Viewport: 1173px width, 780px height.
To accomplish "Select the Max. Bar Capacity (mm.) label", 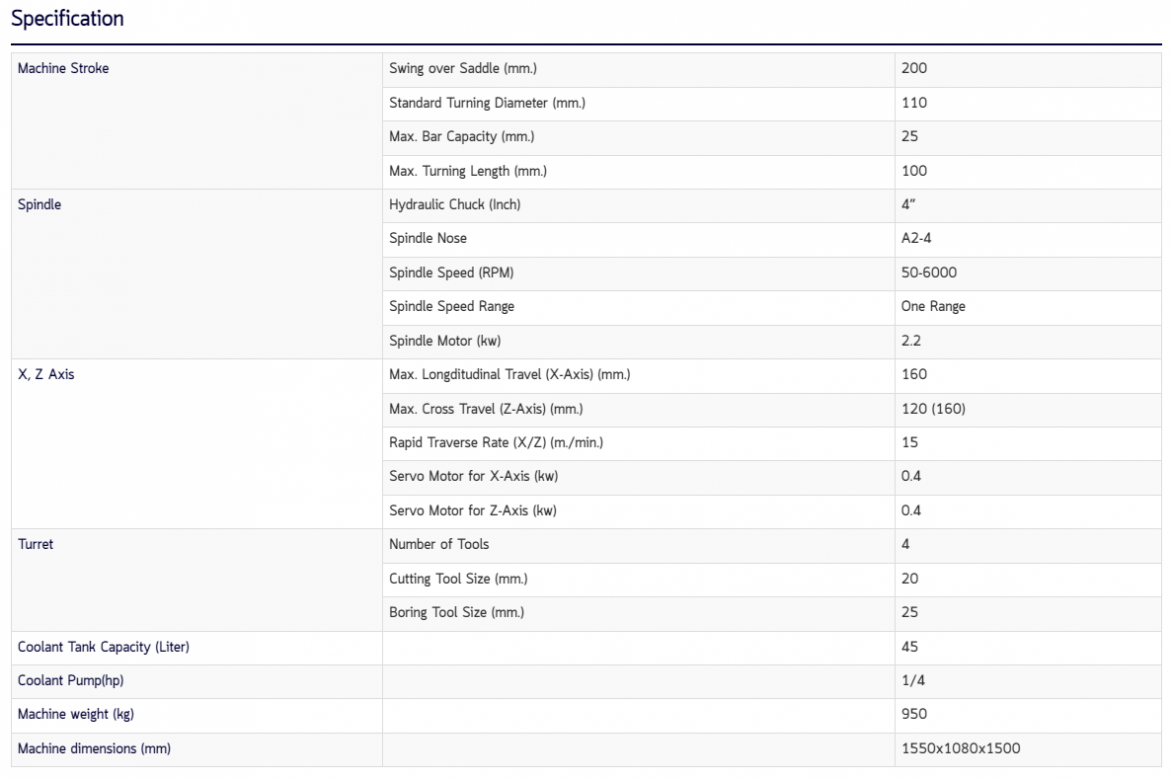I will 455,137.
